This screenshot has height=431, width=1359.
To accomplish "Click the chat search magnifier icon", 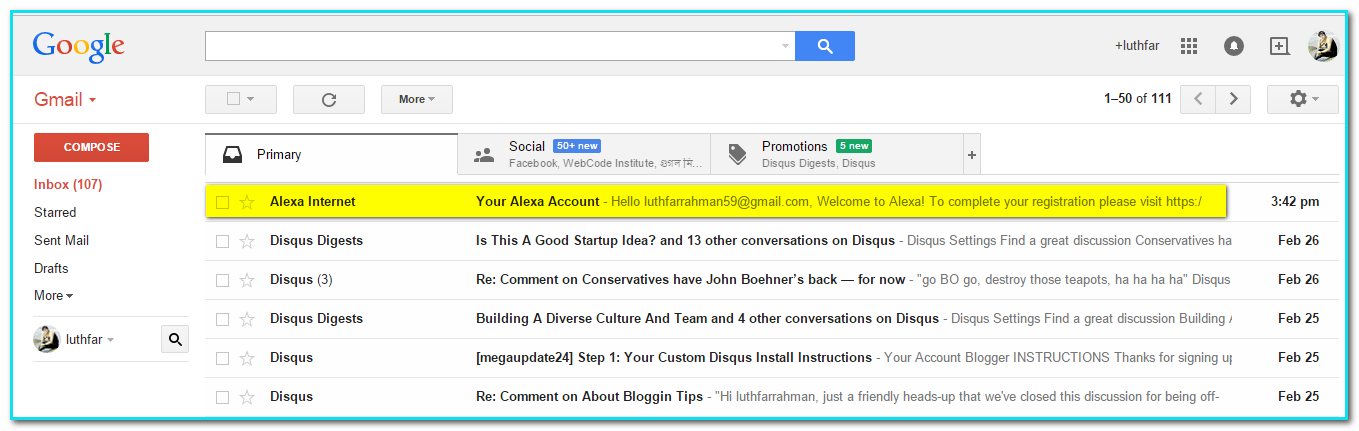I will (x=175, y=340).
